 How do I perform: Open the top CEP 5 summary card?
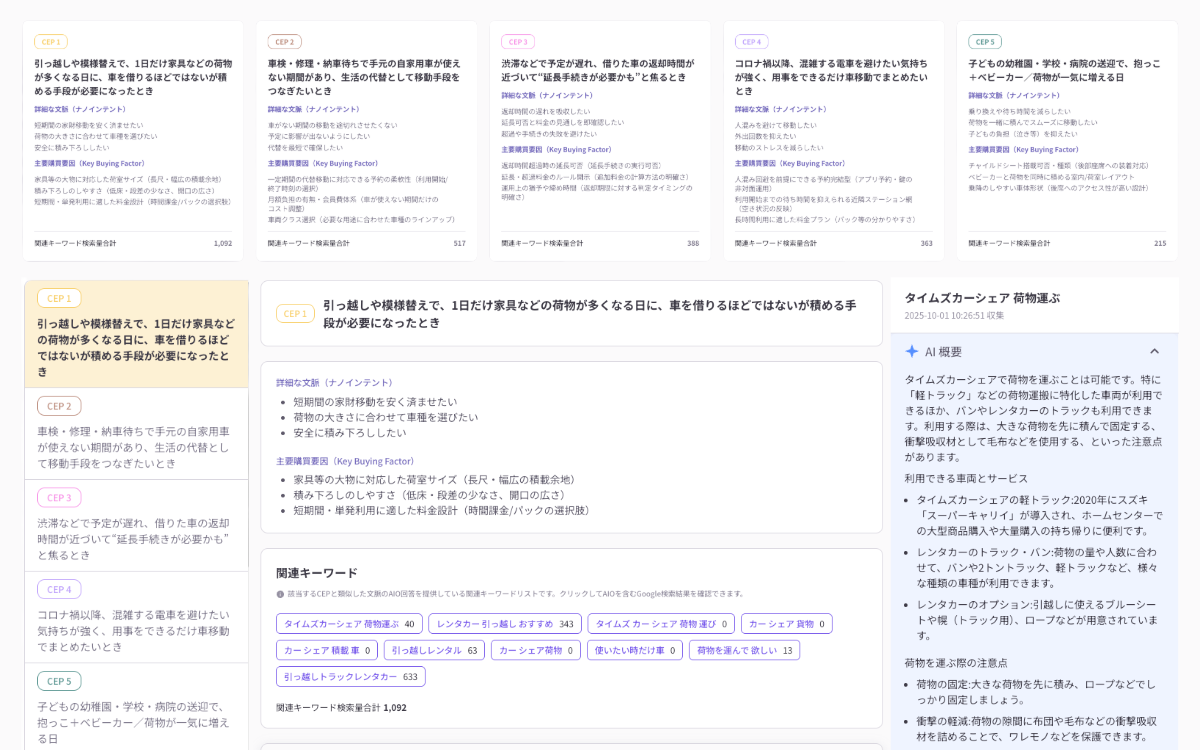pyautogui.click(x=1066, y=141)
